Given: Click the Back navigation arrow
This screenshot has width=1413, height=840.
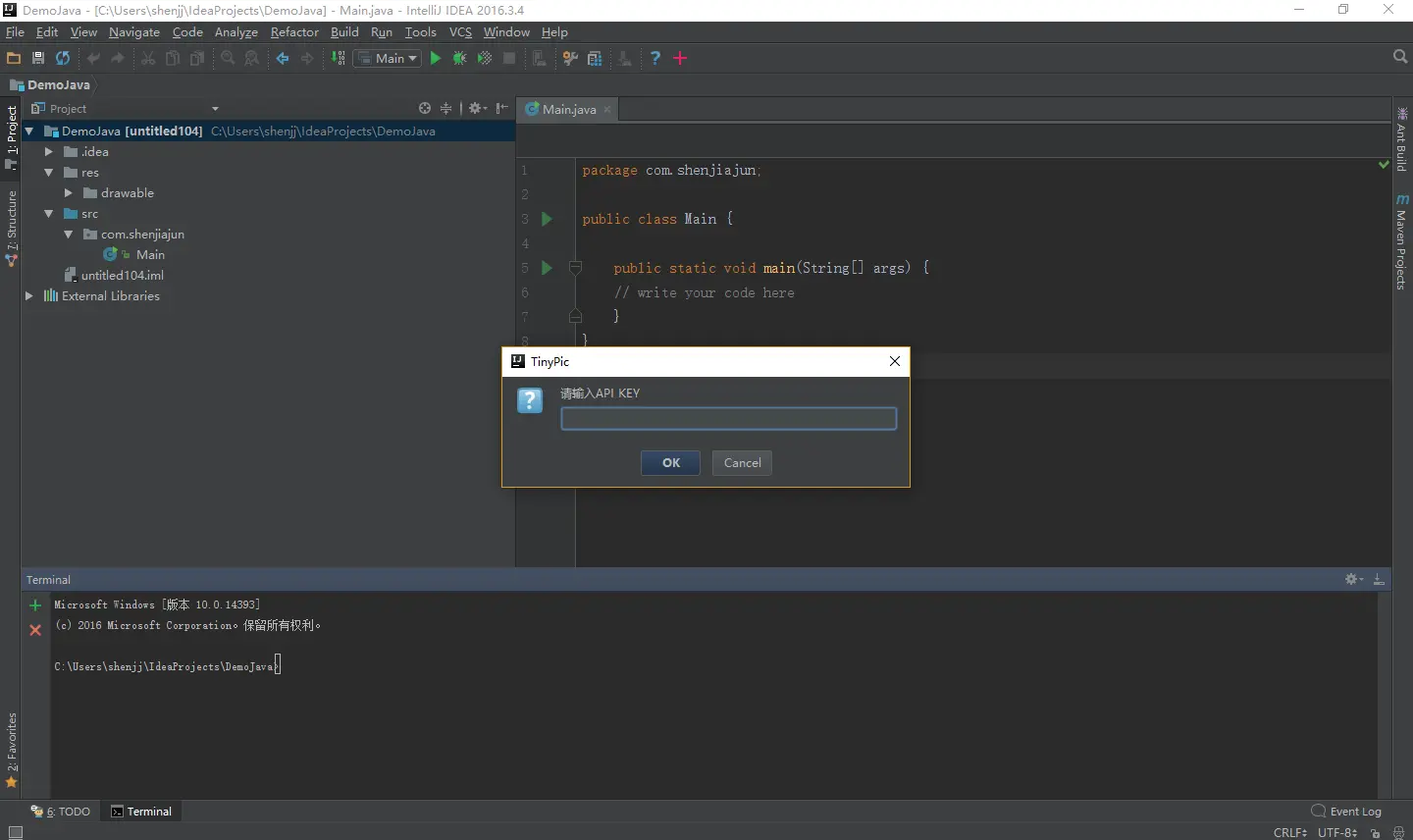Looking at the screenshot, I should coord(283,58).
